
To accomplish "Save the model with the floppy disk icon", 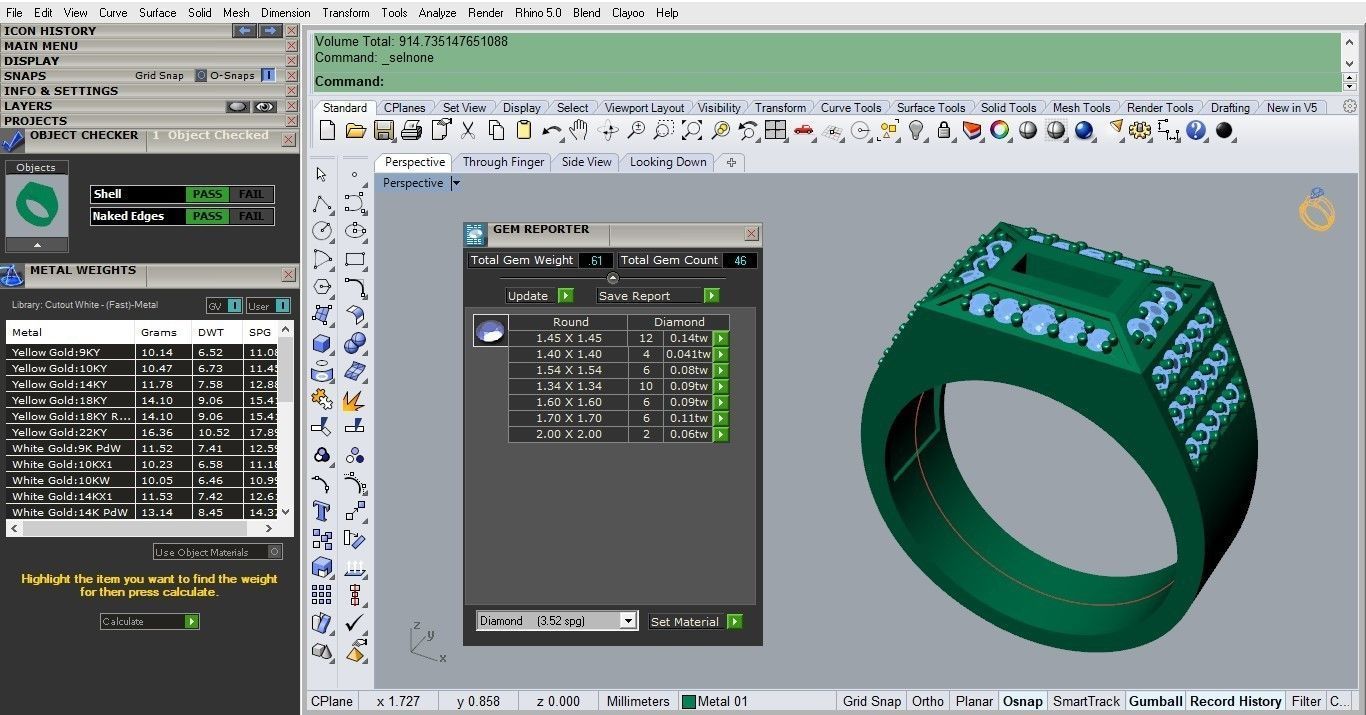I will (383, 130).
